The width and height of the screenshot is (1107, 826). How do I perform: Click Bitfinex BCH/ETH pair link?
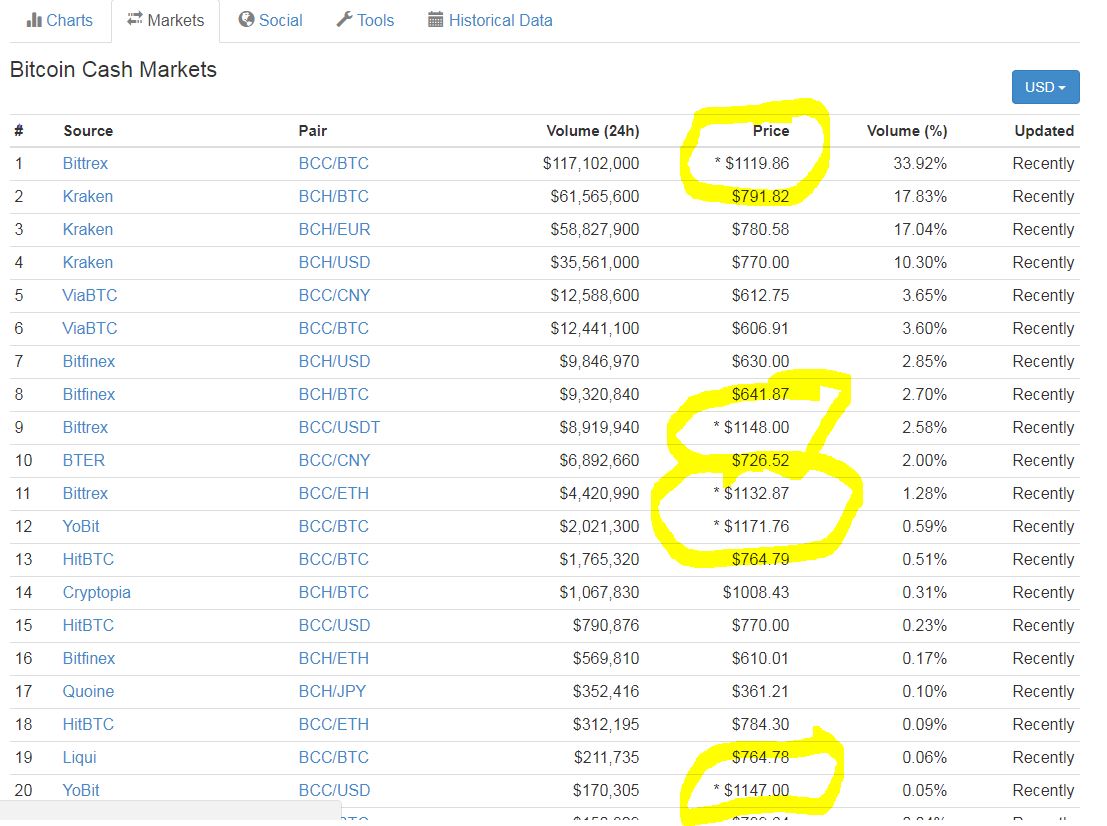(x=333, y=659)
